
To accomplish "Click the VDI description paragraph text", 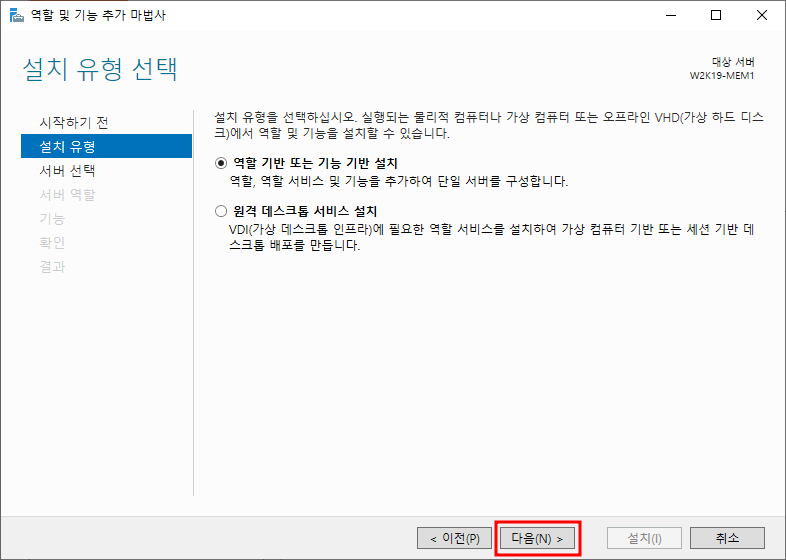I will tap(492, 238).
